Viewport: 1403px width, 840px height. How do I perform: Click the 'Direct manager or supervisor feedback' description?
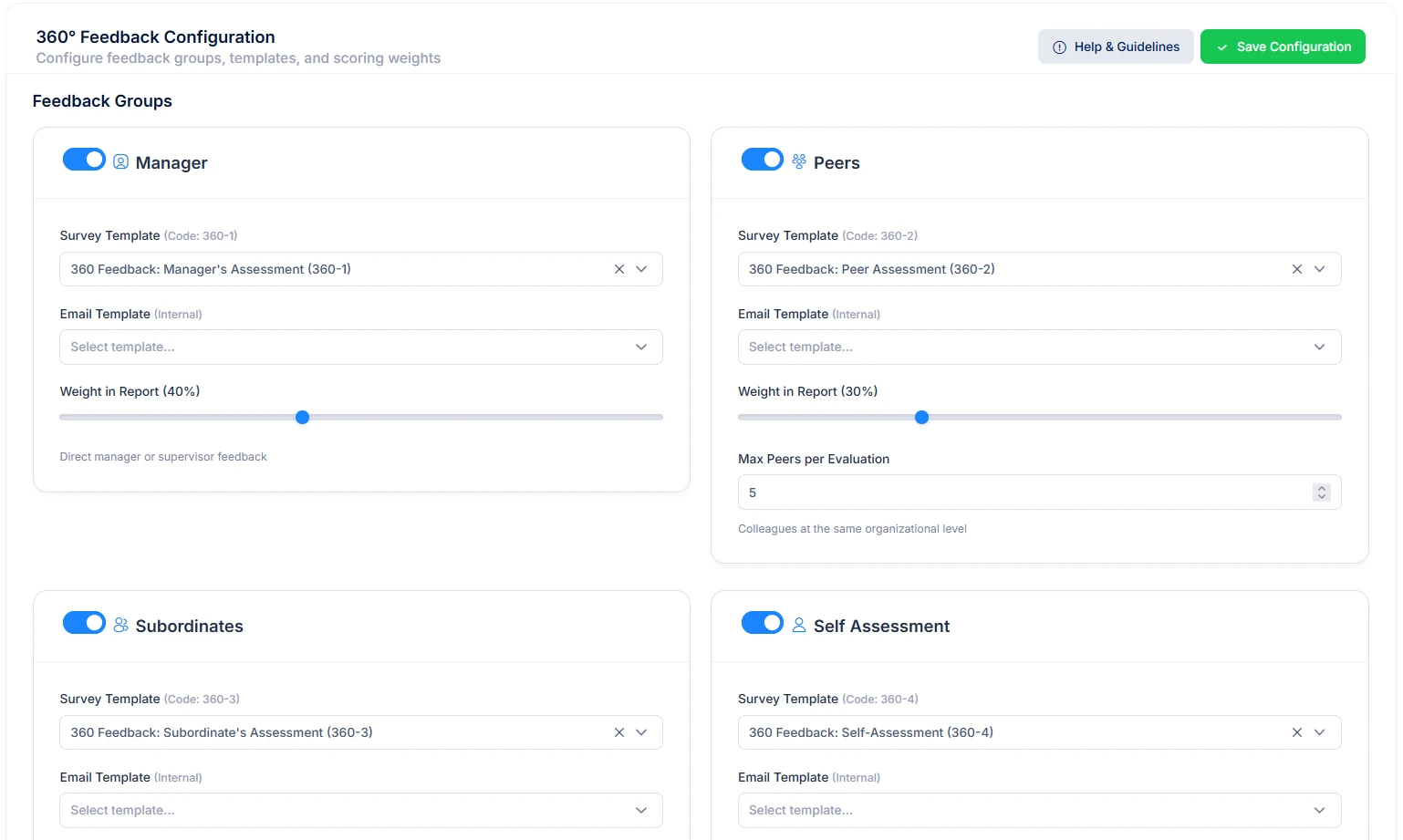point(163,457)
